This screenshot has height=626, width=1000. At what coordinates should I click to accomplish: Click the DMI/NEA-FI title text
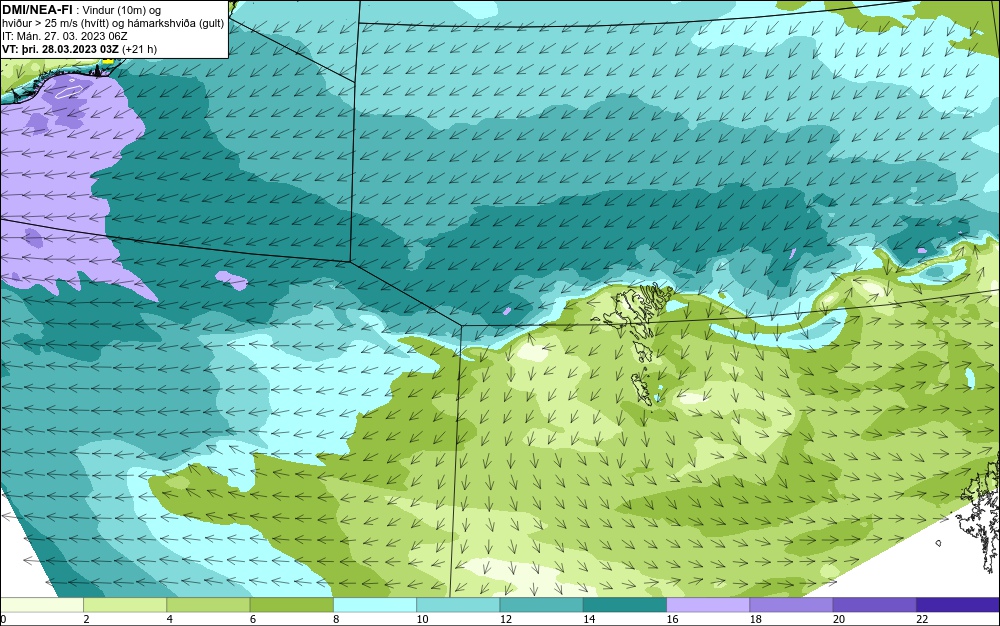coord(36,9)
